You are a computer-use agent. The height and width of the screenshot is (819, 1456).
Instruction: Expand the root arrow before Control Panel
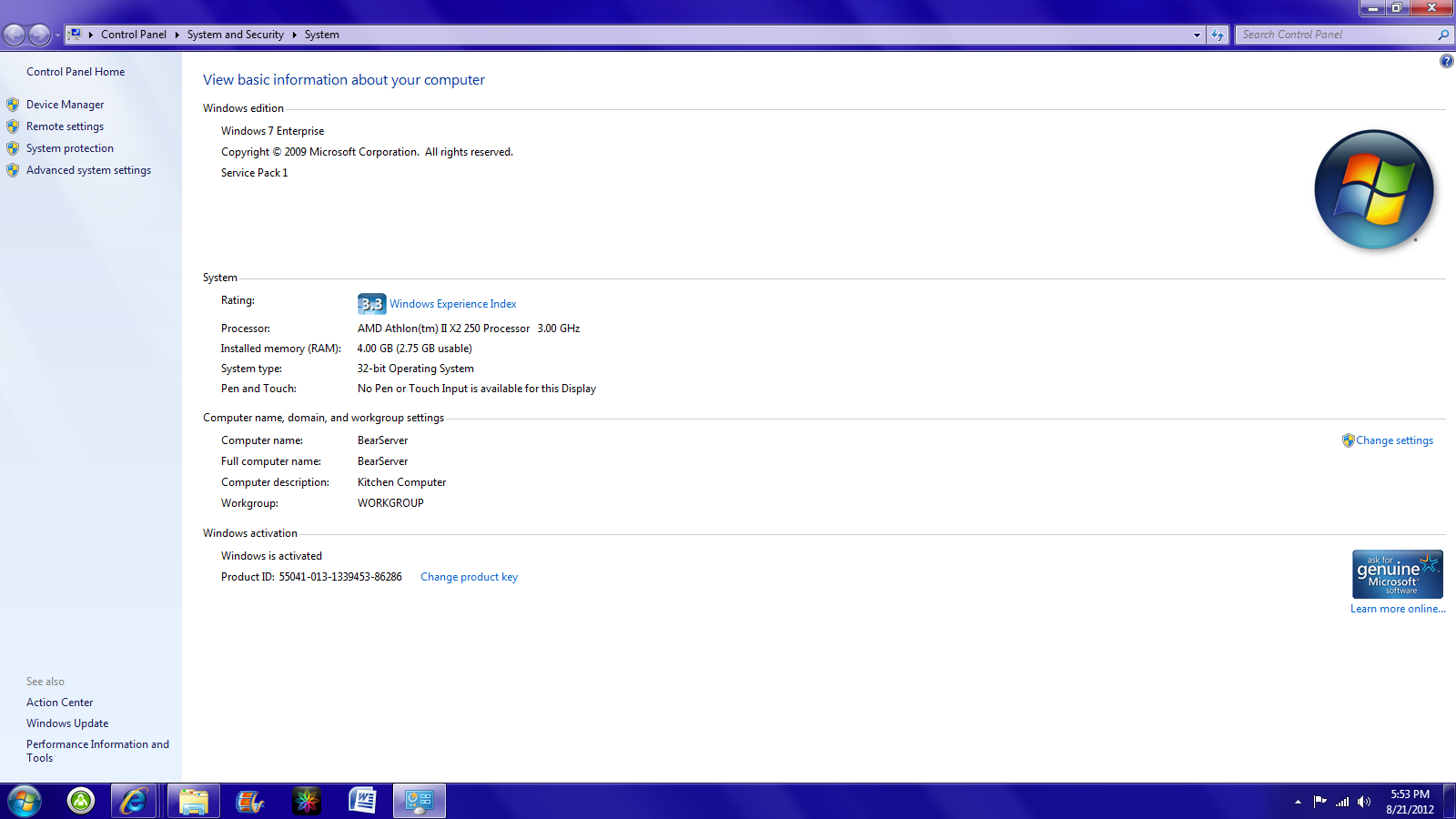pos(91,35)
